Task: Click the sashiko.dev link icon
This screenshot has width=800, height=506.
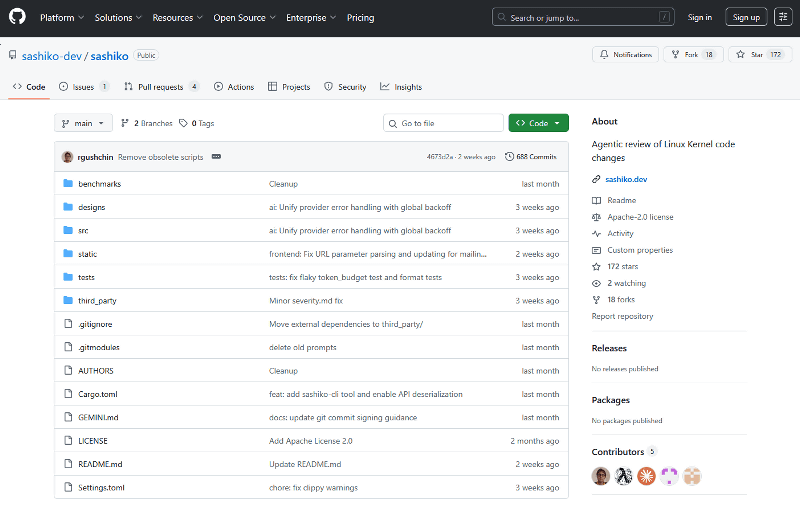Action: (x=597, y=179)
